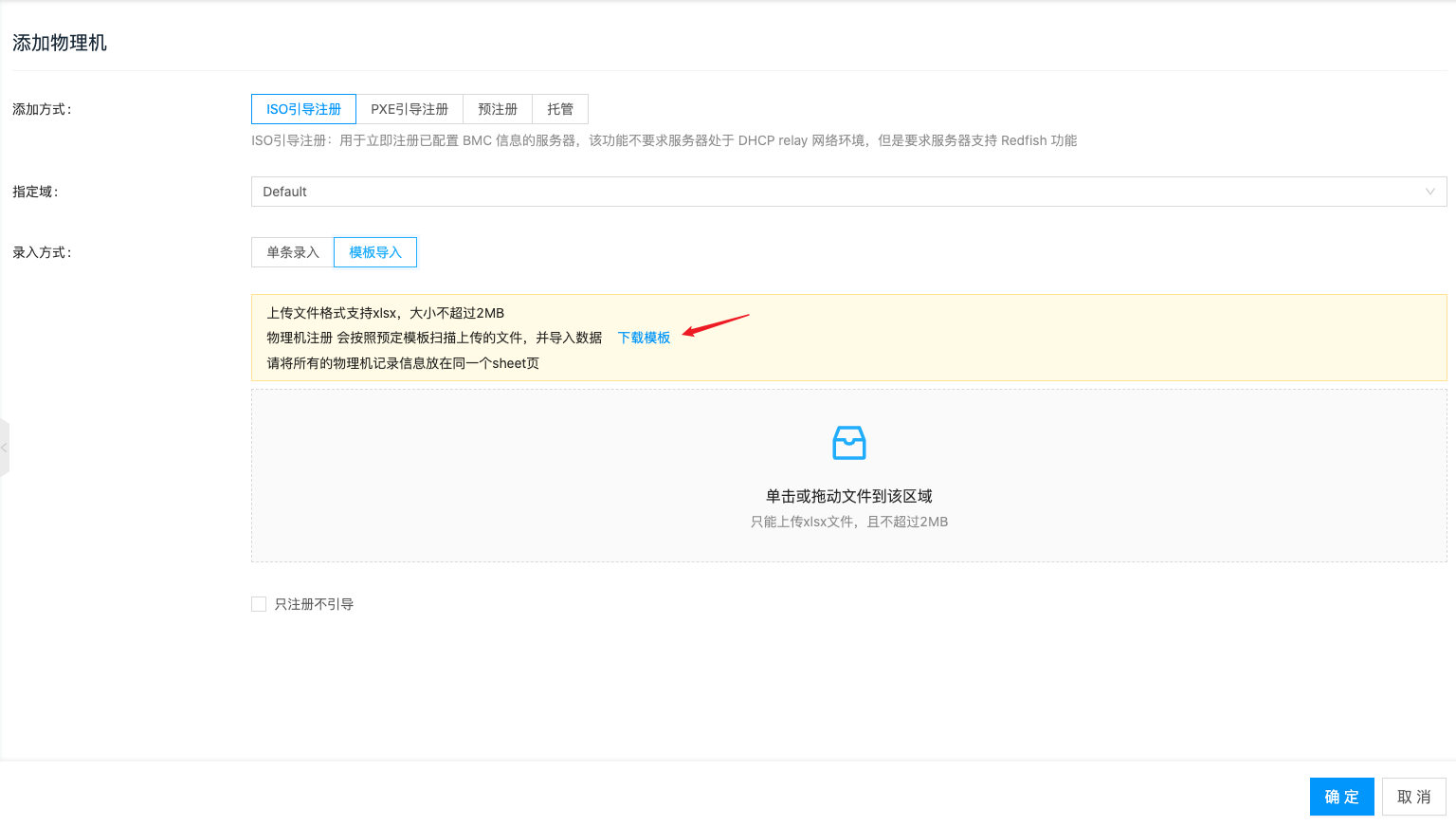The width and height of the screenshot is (1456, 826).
Task: Select the 托管 add method
Action: coord(560,109)
